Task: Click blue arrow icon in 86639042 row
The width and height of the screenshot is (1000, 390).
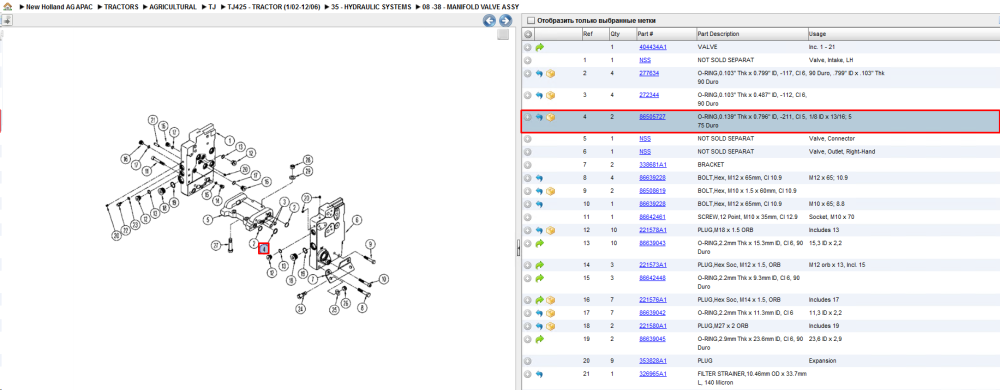Action: pyautogui.click(x=540, y=313)
